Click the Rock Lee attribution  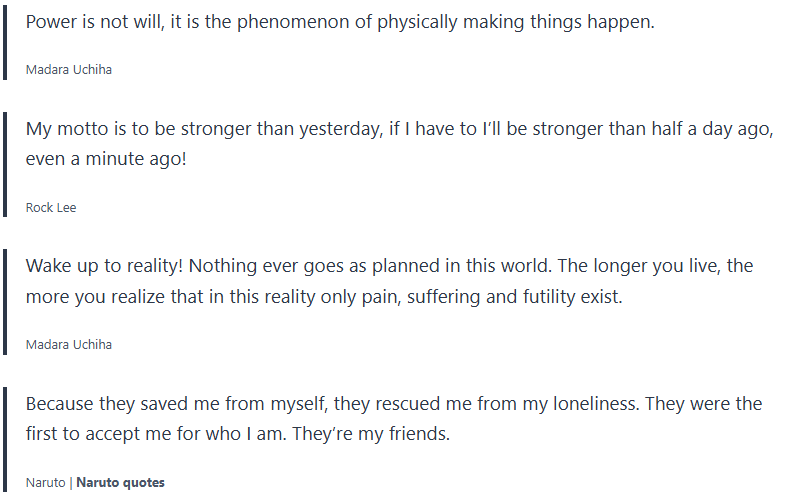[x=51, y=208]
